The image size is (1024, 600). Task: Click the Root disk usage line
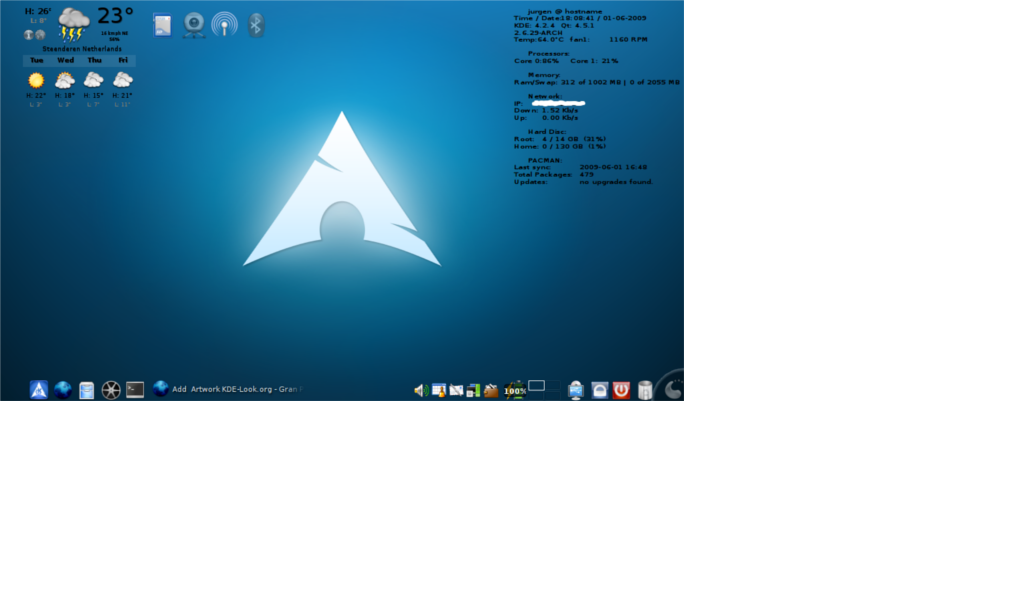coord(560,139)
